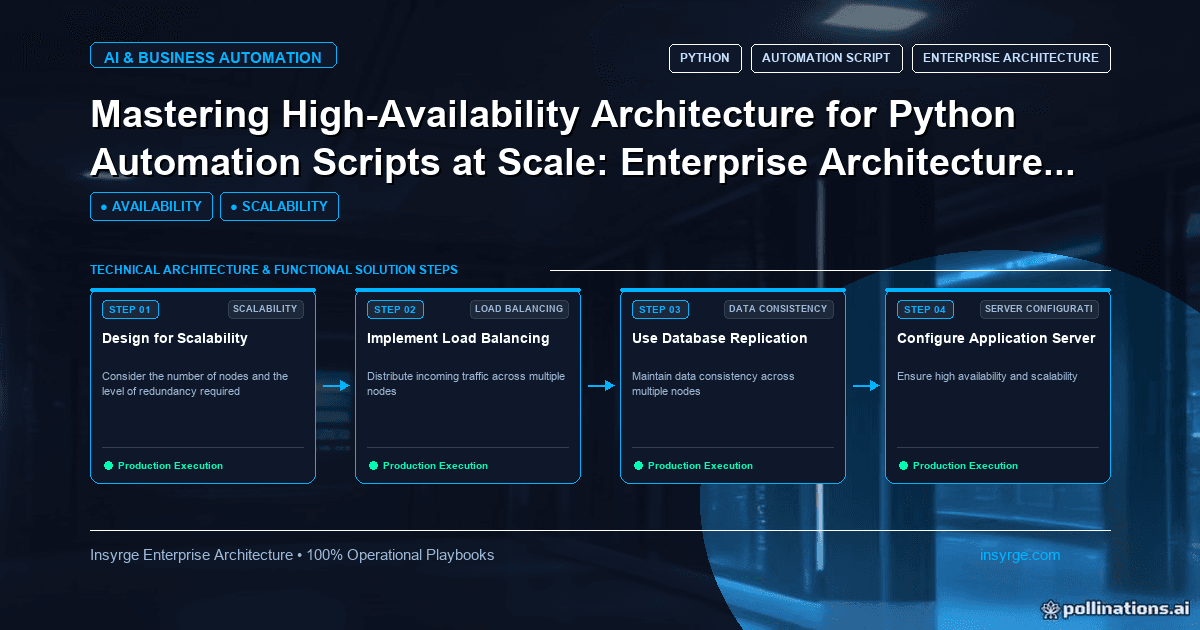Click the Maintain data consistency description
Viewport: 1200px width, 630px height.
click(x=713, y=384)
